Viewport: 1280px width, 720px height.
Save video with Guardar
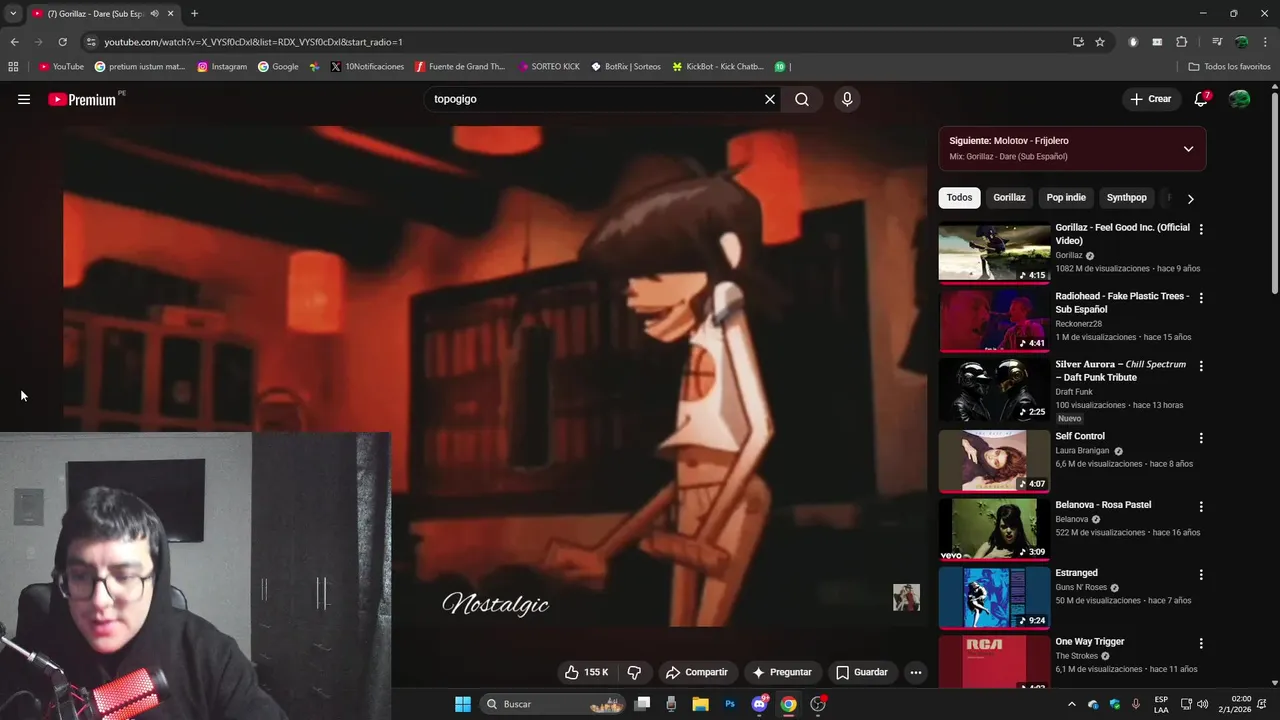pyautogui.click(x=862, y=672)
